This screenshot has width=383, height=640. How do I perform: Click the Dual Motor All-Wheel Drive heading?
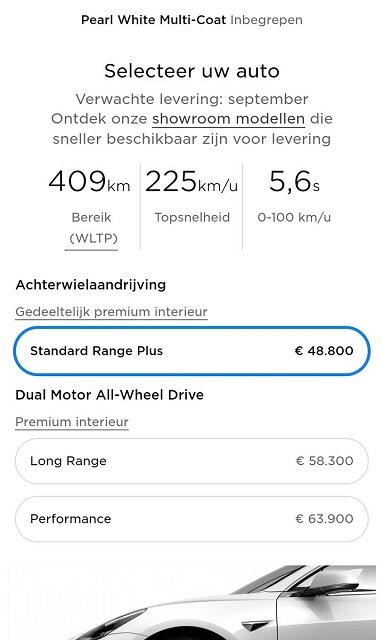[x=109, y=395]
